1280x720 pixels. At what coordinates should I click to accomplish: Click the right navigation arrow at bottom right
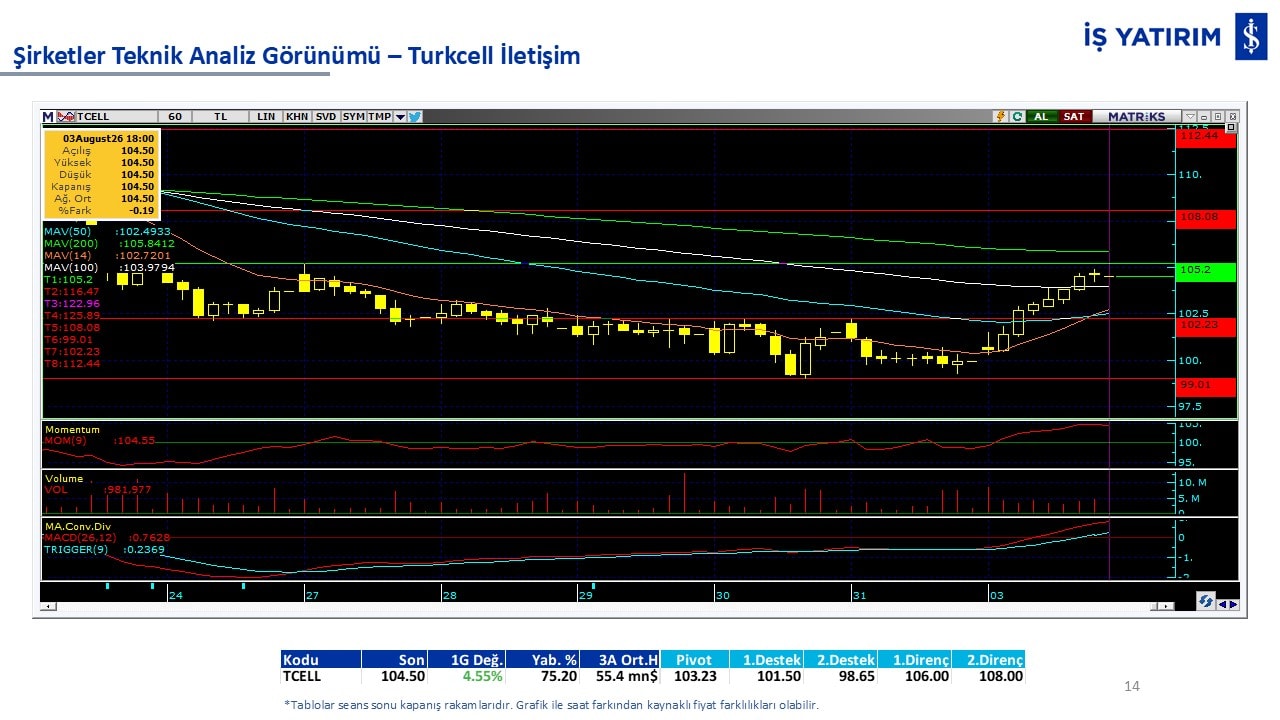click(1233, 603)
